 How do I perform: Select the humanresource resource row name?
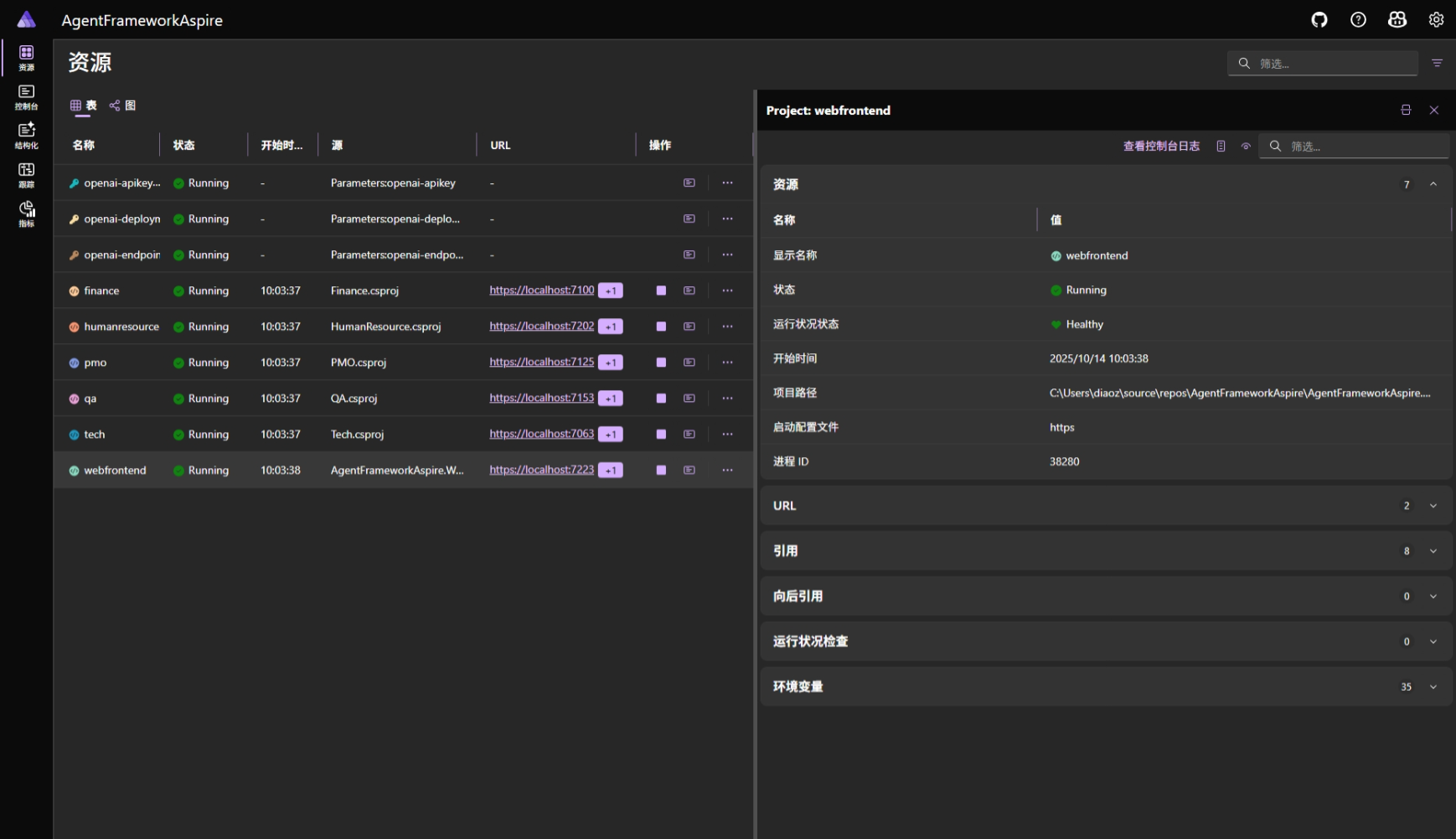[121, 327]
